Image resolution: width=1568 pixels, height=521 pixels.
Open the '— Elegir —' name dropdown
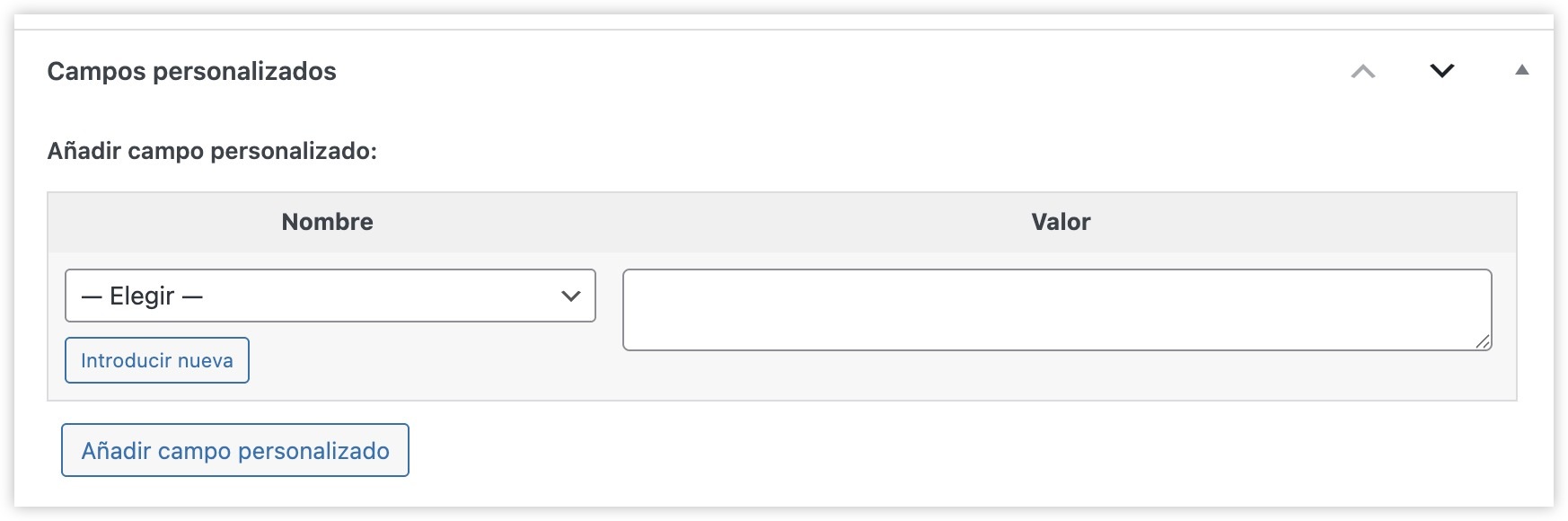(x=330, y=296)
